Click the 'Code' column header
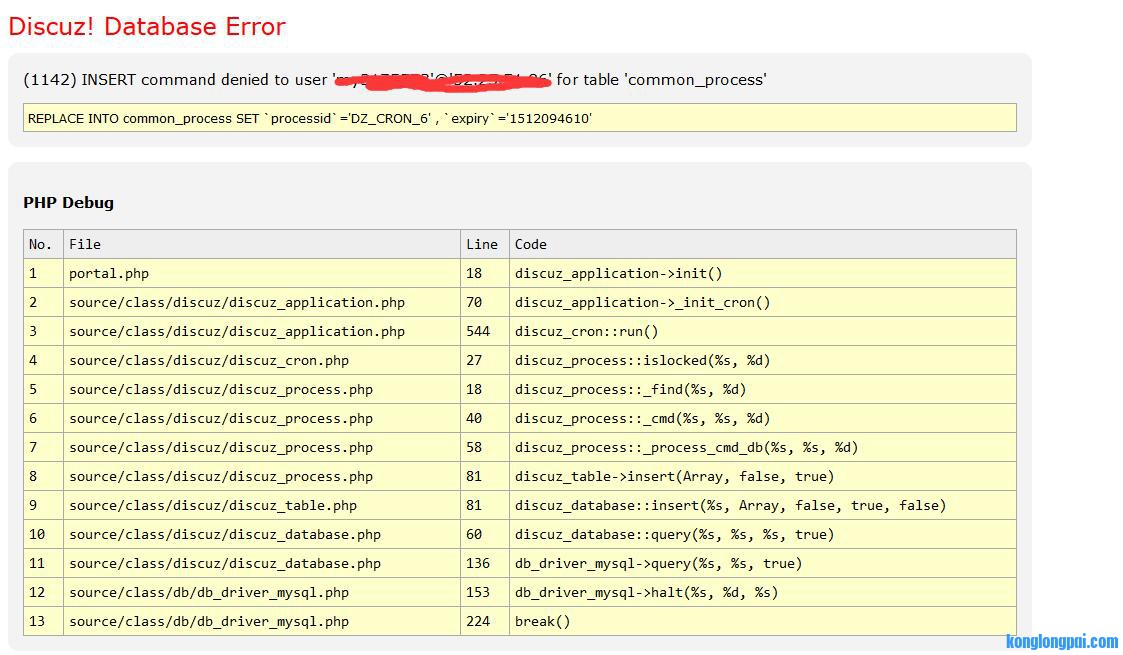Viewport: 1123px width, 655px height. pos(763,244)
